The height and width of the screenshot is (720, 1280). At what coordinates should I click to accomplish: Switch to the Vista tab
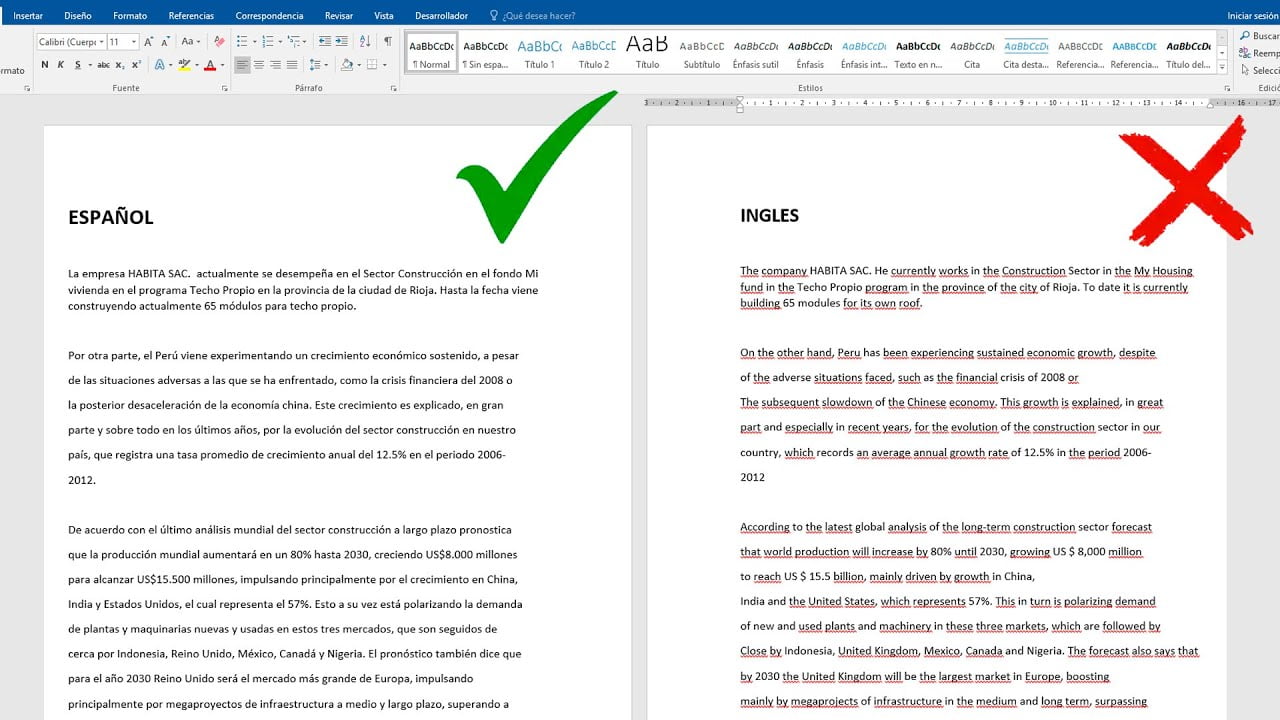point(383,16)
